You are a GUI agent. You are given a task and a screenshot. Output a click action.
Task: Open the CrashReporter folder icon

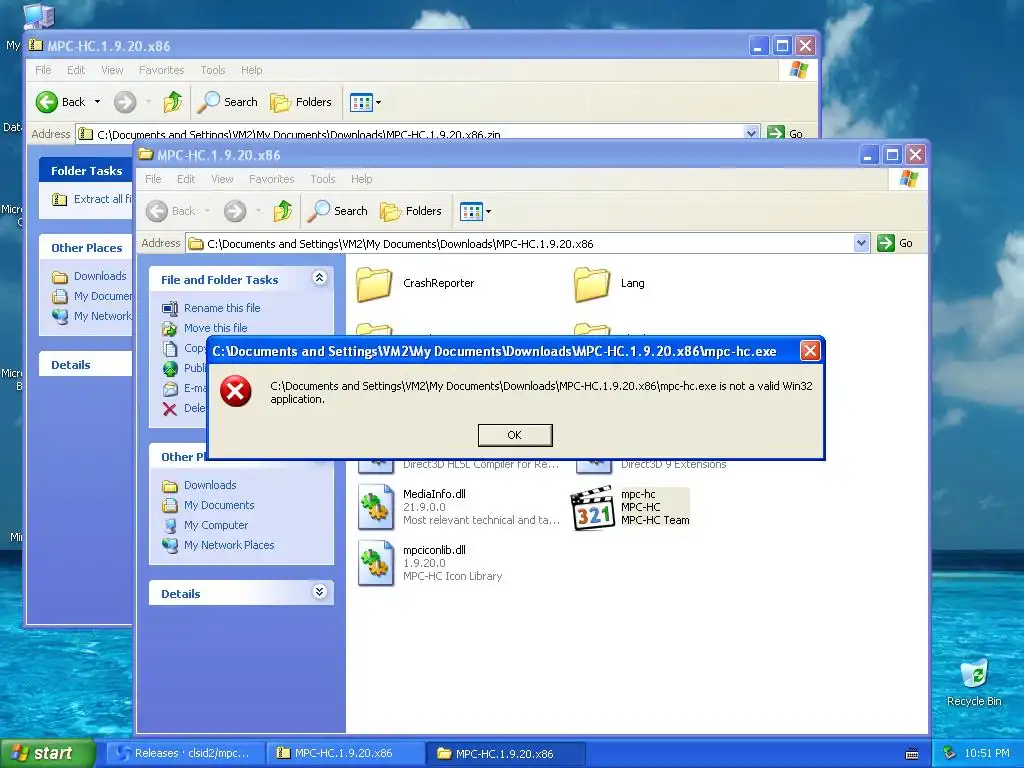coord(374,283)
